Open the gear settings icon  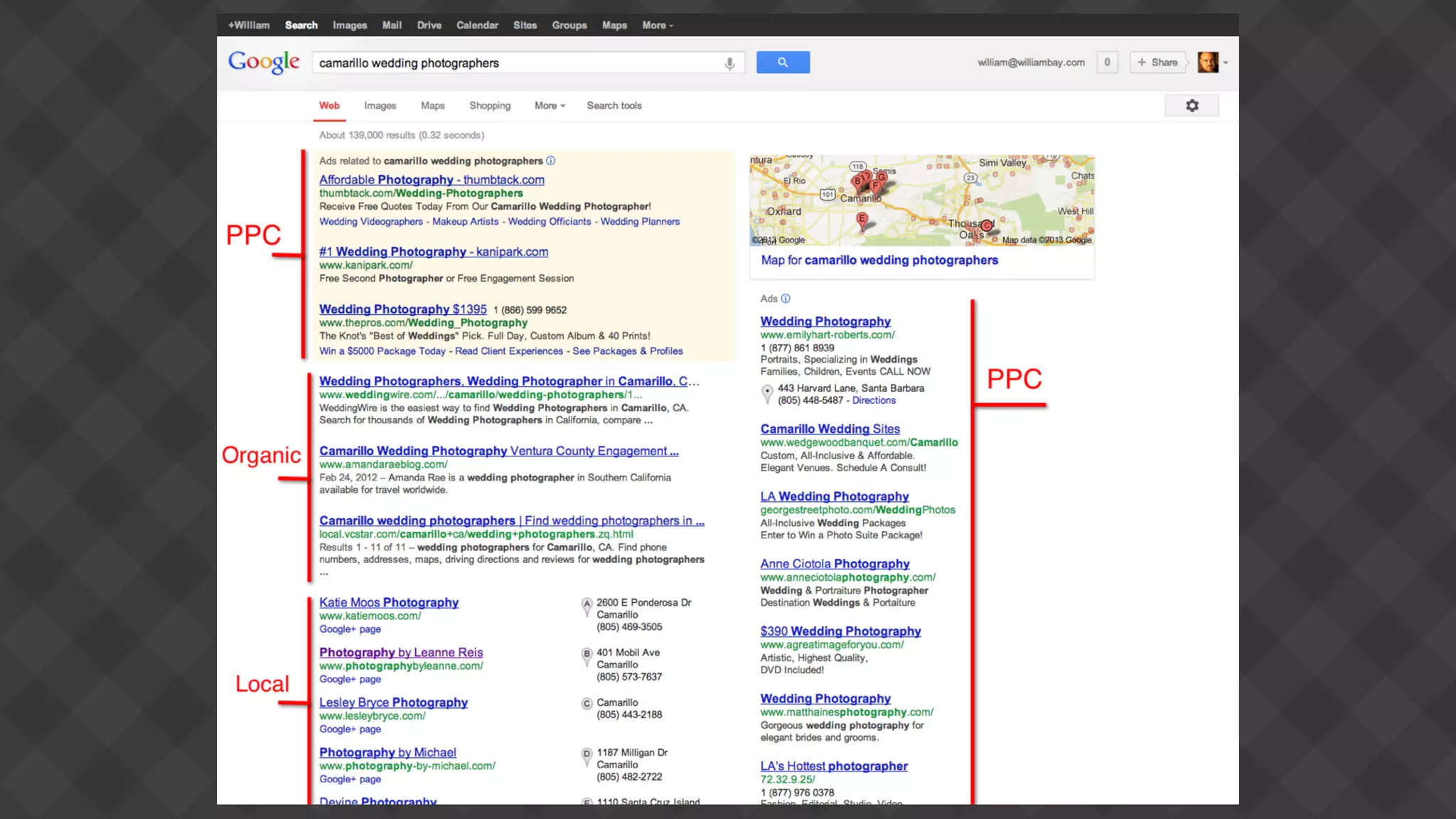tap(1192, 106)
